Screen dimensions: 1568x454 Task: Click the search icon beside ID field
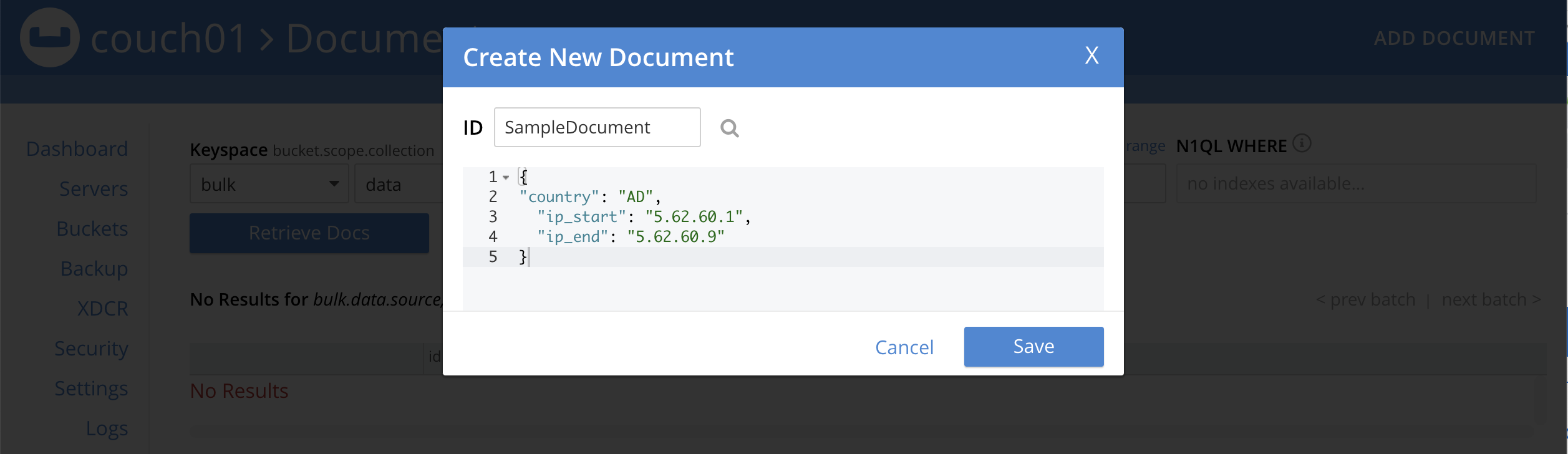(729, 128)
